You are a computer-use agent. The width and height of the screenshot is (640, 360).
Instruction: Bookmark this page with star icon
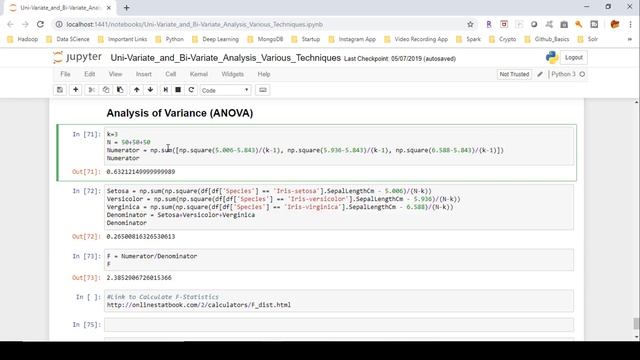click(x=470, y=24)
